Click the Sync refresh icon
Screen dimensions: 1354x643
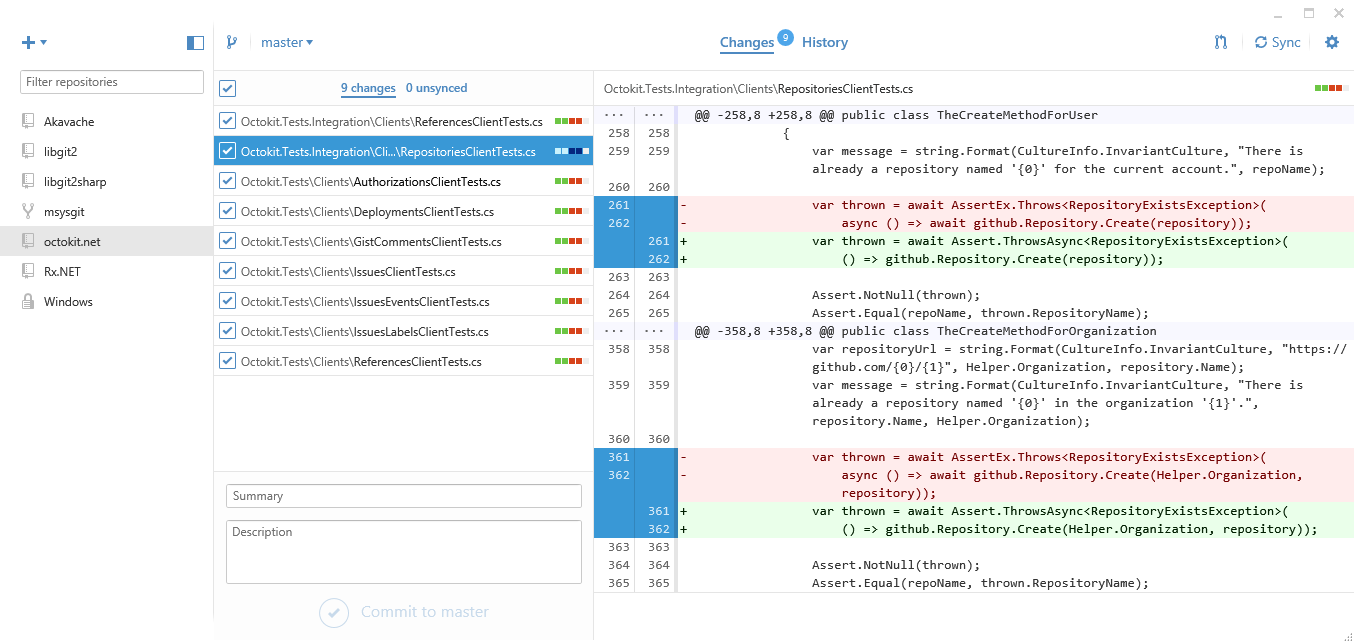[x=1259, y=42]
